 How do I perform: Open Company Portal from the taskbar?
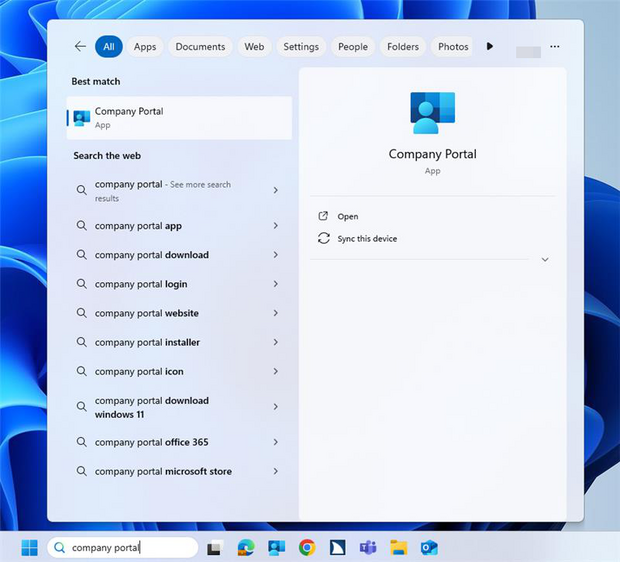tap(276, 548)
